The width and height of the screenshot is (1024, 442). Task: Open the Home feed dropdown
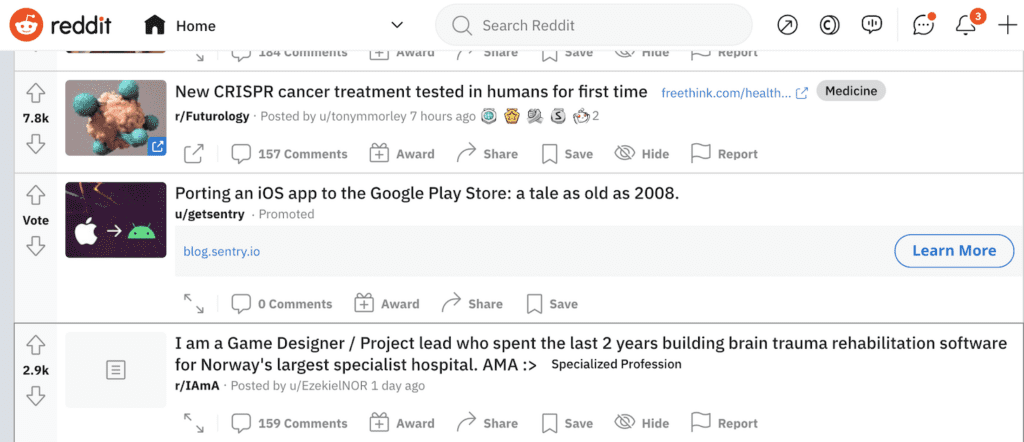coord(274,25)
